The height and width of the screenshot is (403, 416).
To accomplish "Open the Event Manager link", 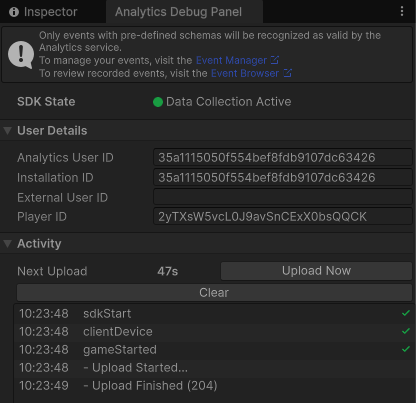I will click(231, 60).
